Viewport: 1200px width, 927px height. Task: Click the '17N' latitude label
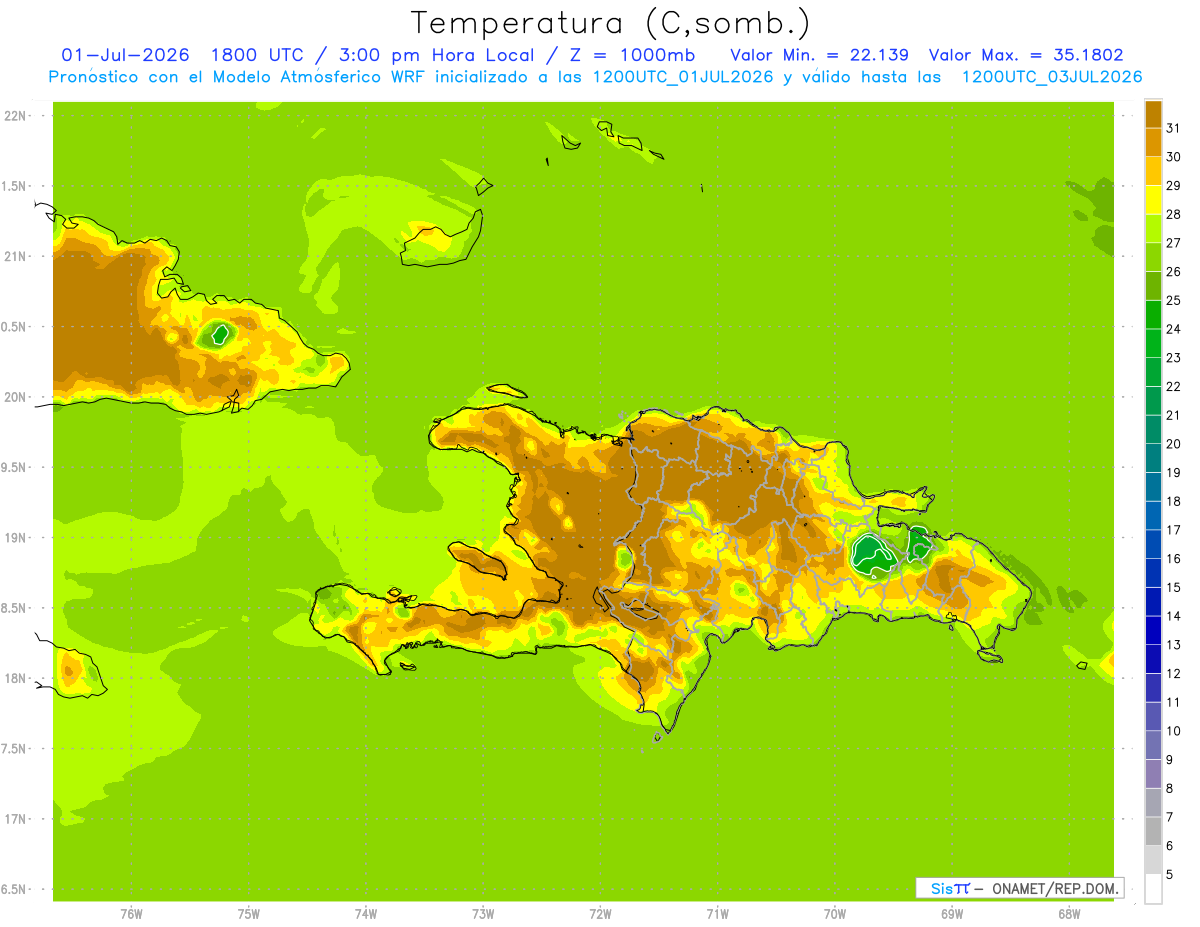click(x=15, y=820)
